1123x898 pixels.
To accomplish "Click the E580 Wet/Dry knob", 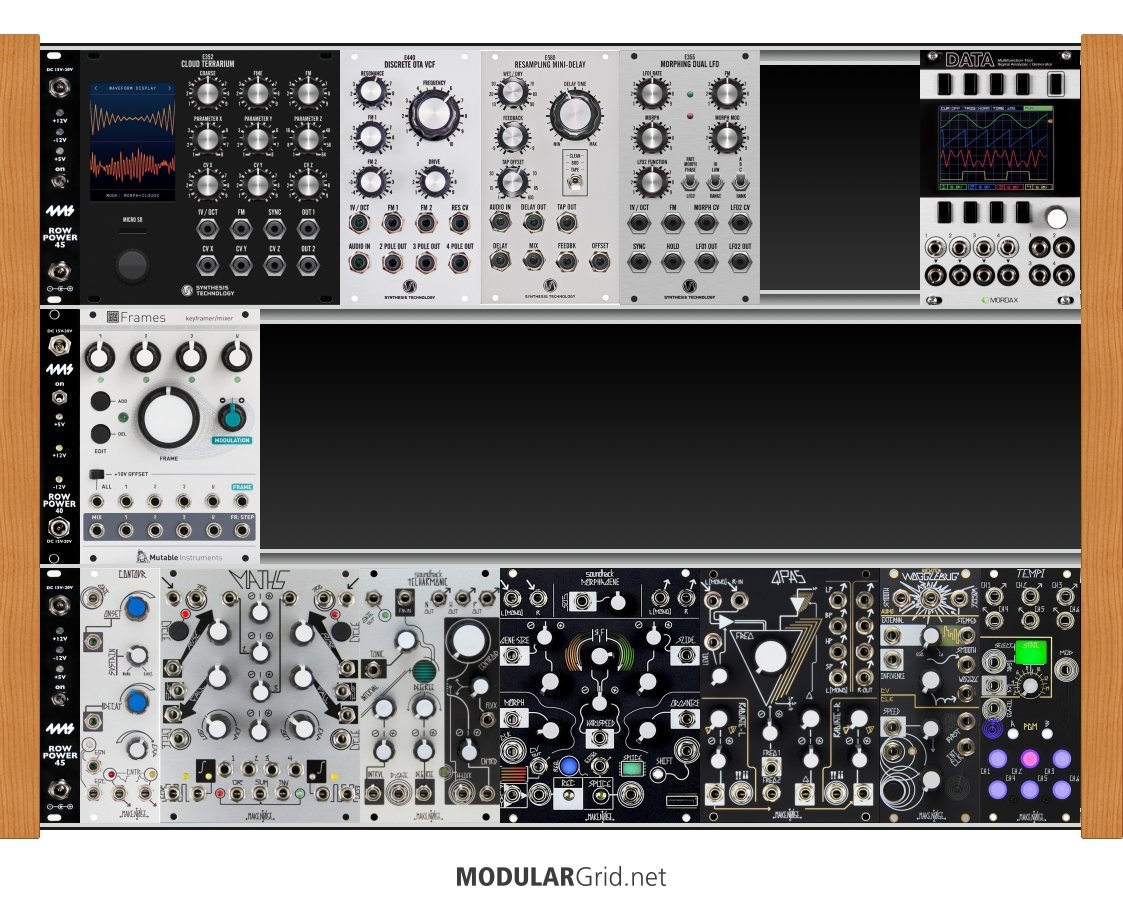I will point(512,92).
